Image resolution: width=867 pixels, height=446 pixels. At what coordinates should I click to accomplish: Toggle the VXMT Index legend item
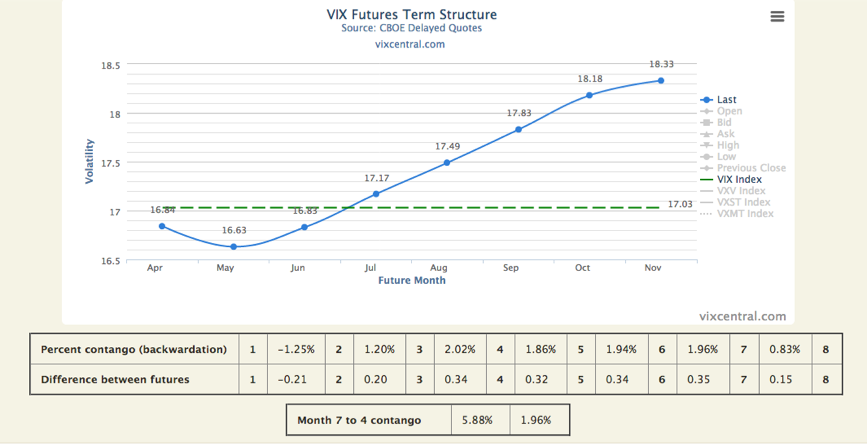point(745,213)
